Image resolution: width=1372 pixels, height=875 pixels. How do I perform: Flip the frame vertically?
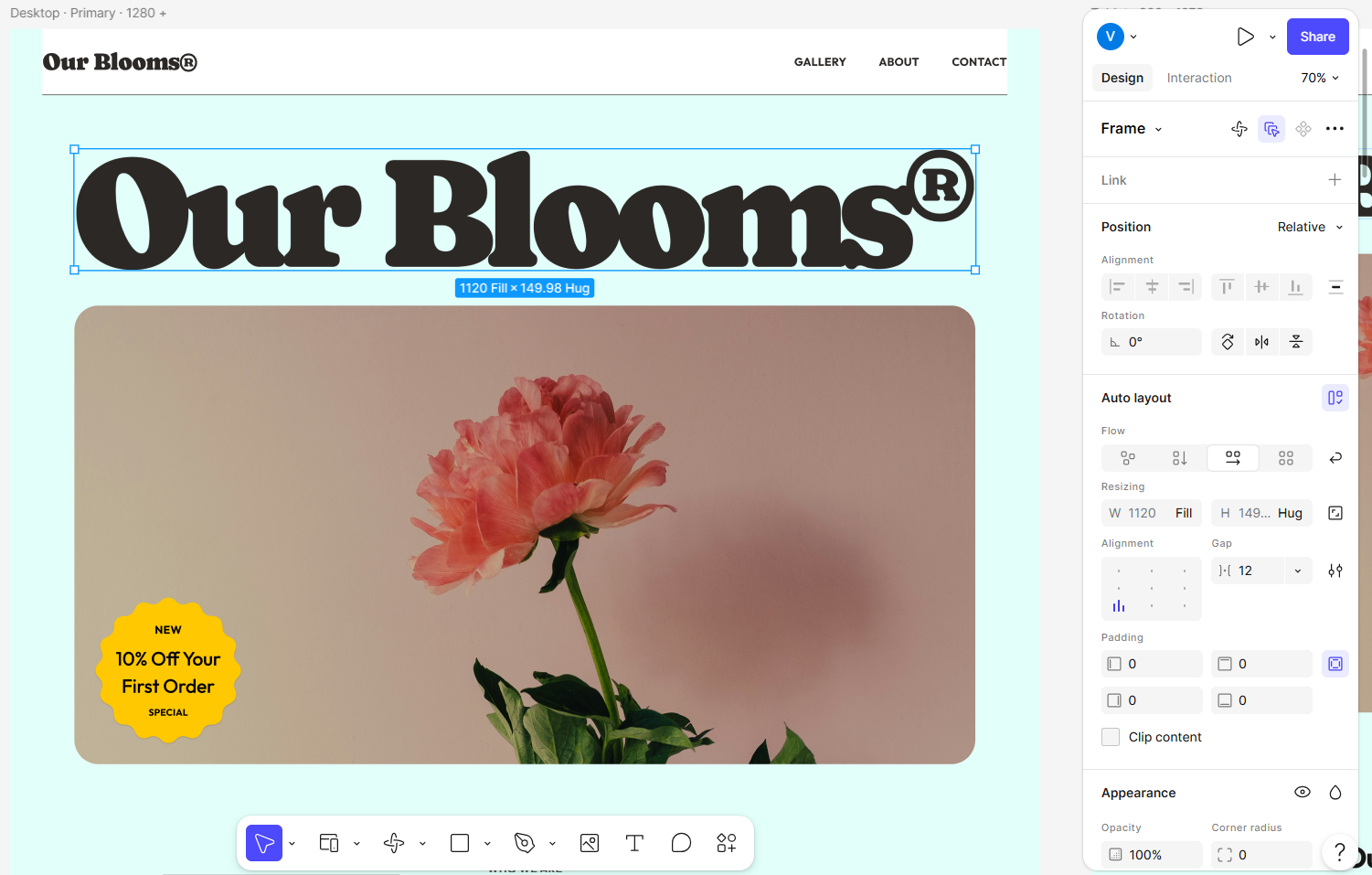(1296, 342)
